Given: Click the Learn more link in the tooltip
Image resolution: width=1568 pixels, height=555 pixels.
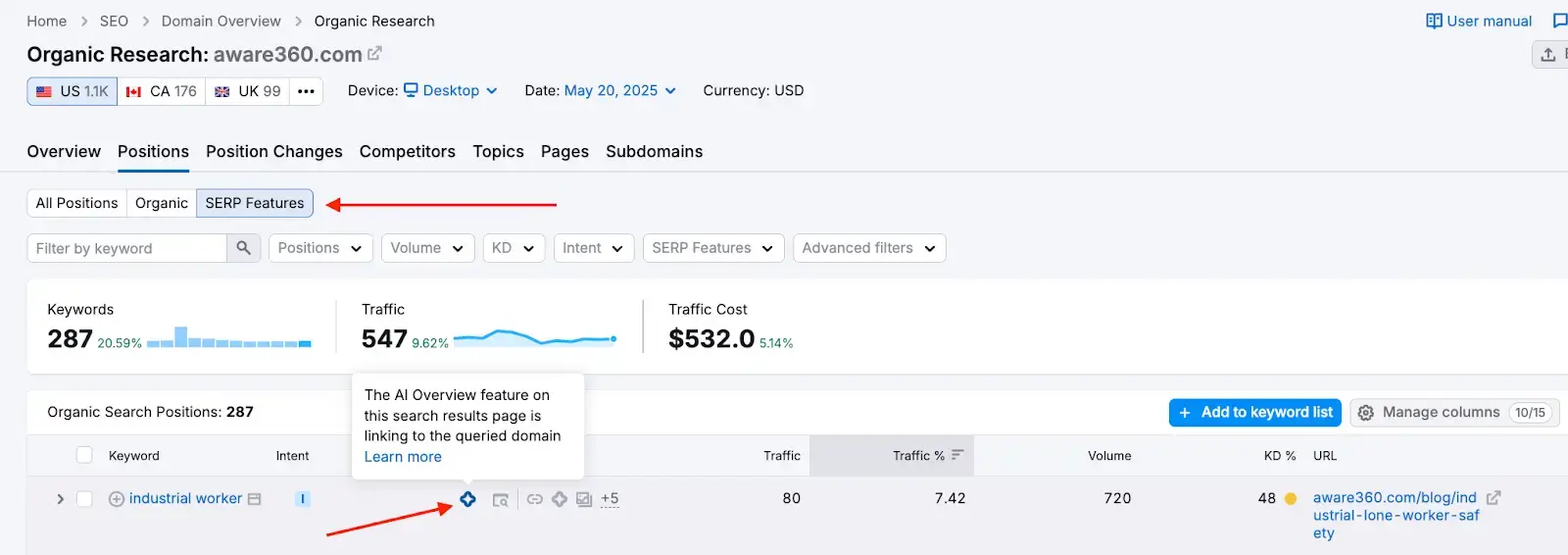Looking at the screenshot, I should [x=403, y=457].
